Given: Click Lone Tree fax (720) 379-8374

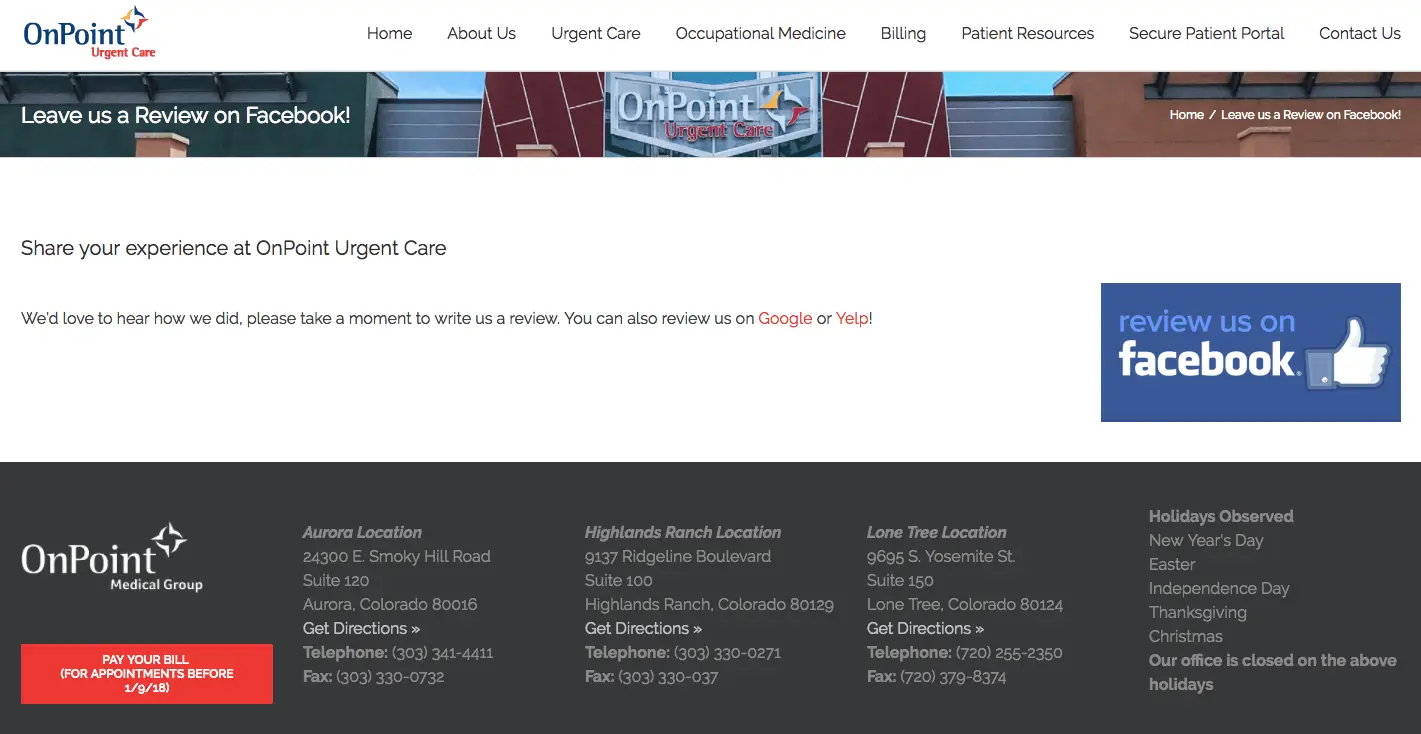Looking at the screenshot, I should click(953, 676).
